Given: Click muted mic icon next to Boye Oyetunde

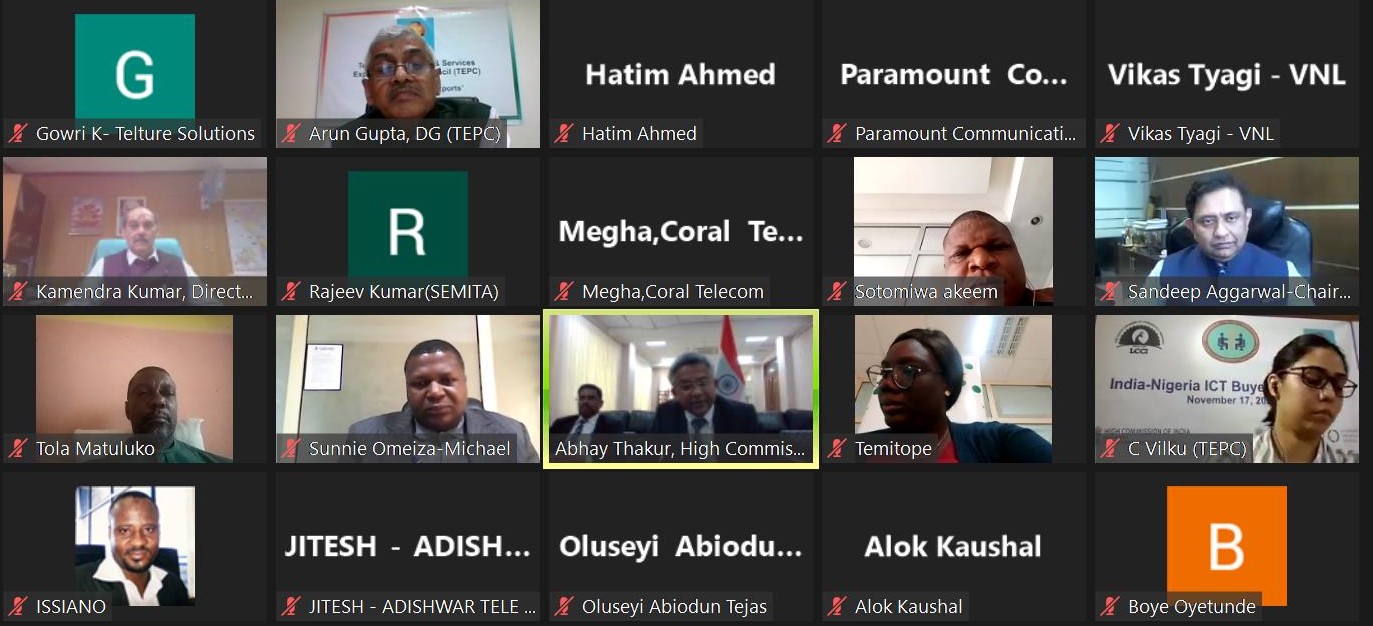Looking at the screenshot, I should pyautogui.click(x=1110, y=607).
